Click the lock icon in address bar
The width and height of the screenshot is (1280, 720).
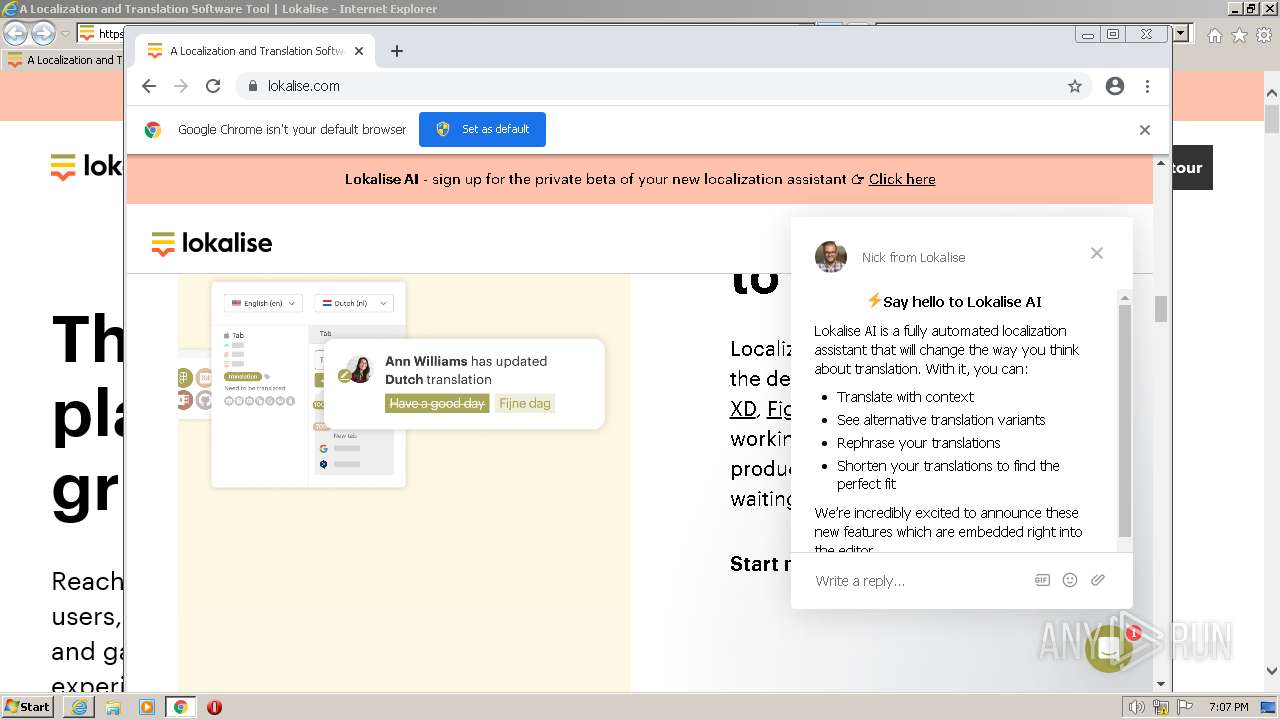point(253,86)
